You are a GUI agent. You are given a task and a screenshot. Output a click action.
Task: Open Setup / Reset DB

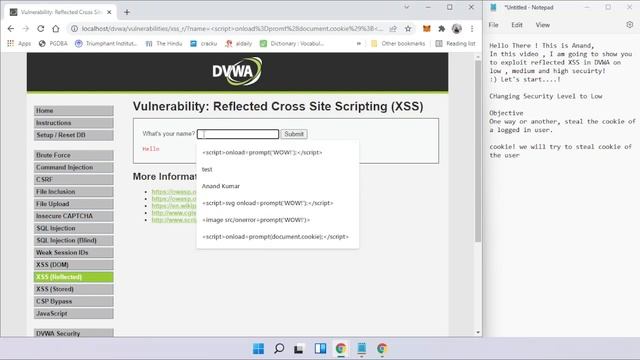pyautogui.click(x=73, y=135)
